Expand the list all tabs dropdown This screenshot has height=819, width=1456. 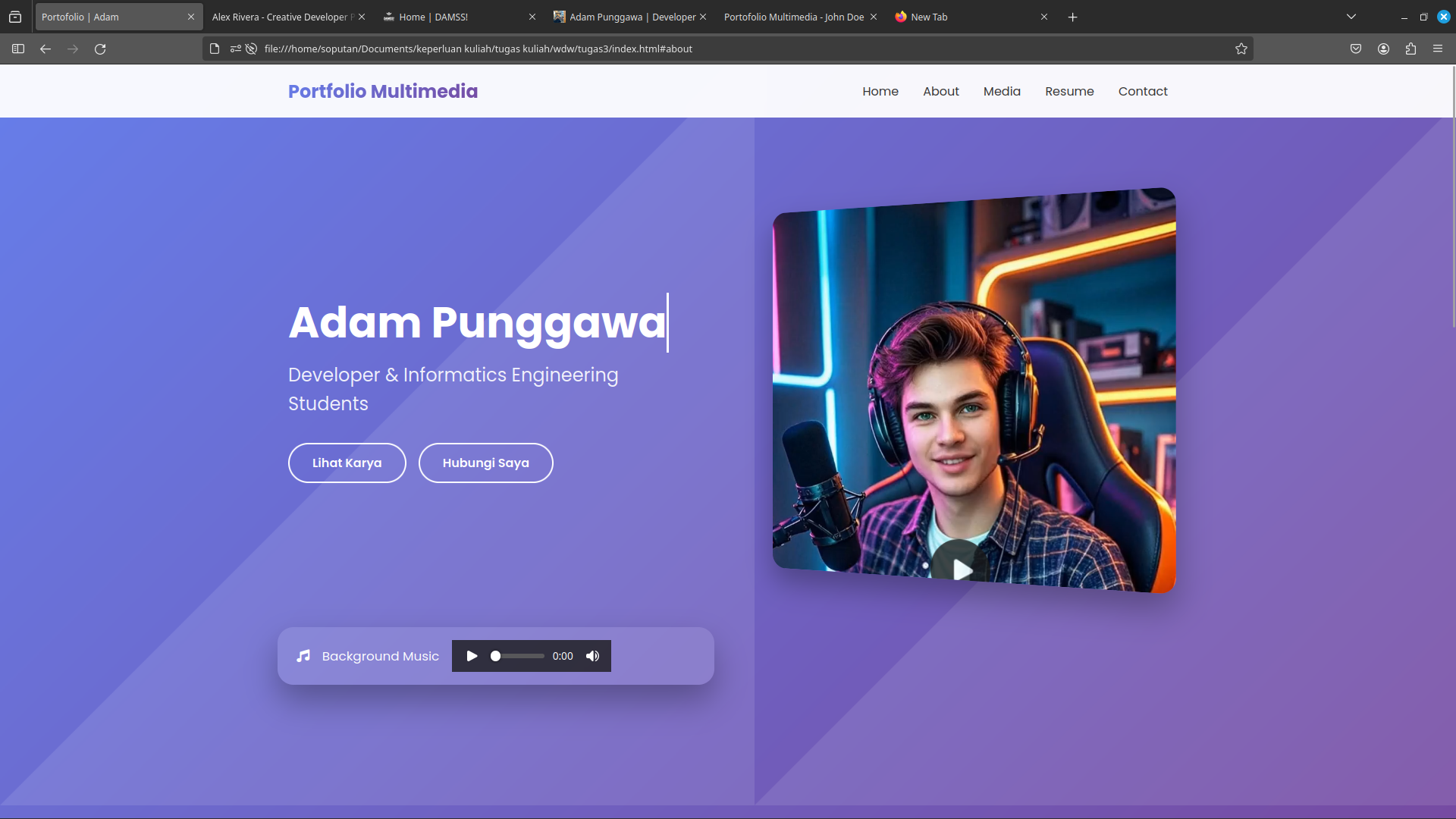pyautogui.click(x=1351, y=17)
